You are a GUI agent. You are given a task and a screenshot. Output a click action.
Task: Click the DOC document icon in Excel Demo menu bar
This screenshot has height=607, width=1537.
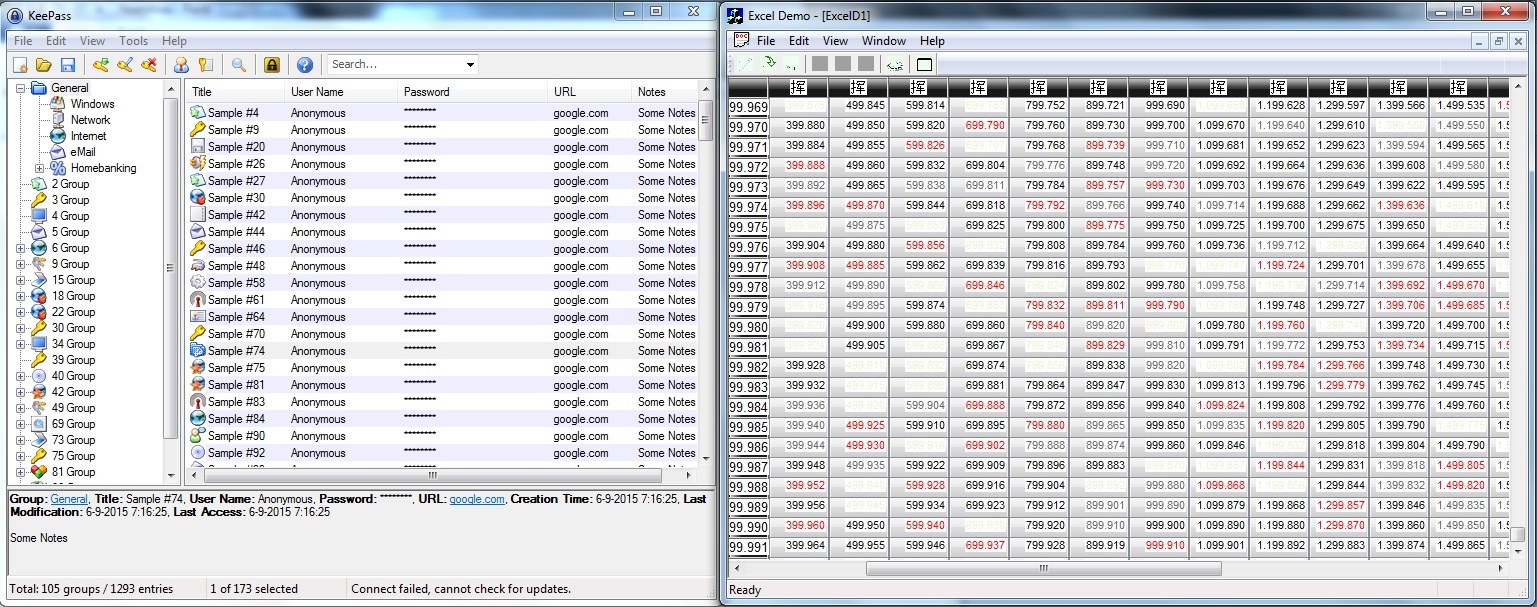(741, 40)
